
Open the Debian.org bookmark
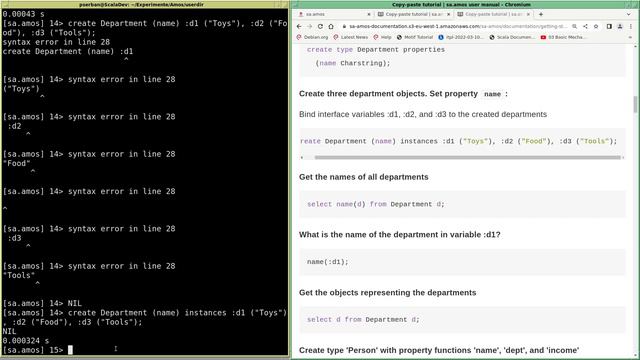[x=312, y=37]
